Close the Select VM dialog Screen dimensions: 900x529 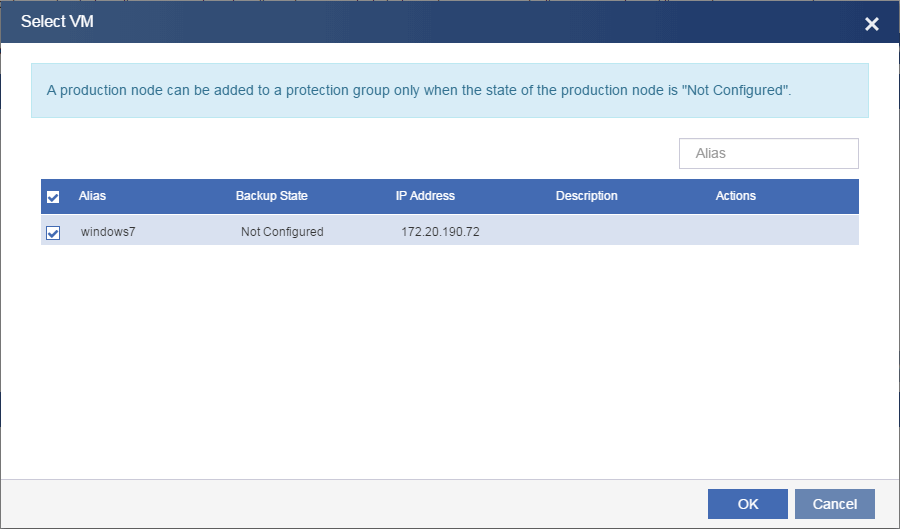point(871,24)
